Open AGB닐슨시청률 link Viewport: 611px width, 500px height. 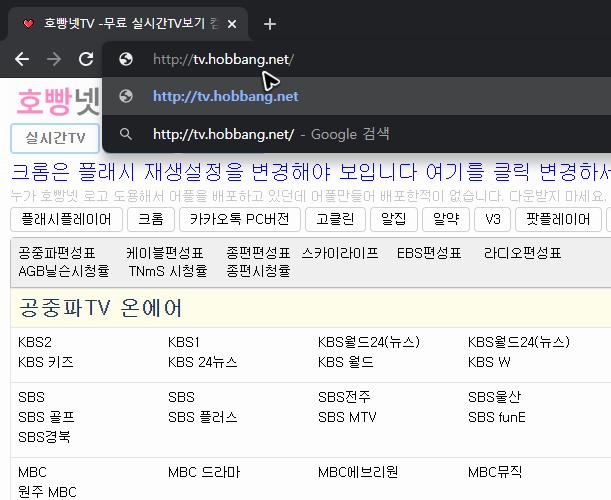[x=64, y=271]
